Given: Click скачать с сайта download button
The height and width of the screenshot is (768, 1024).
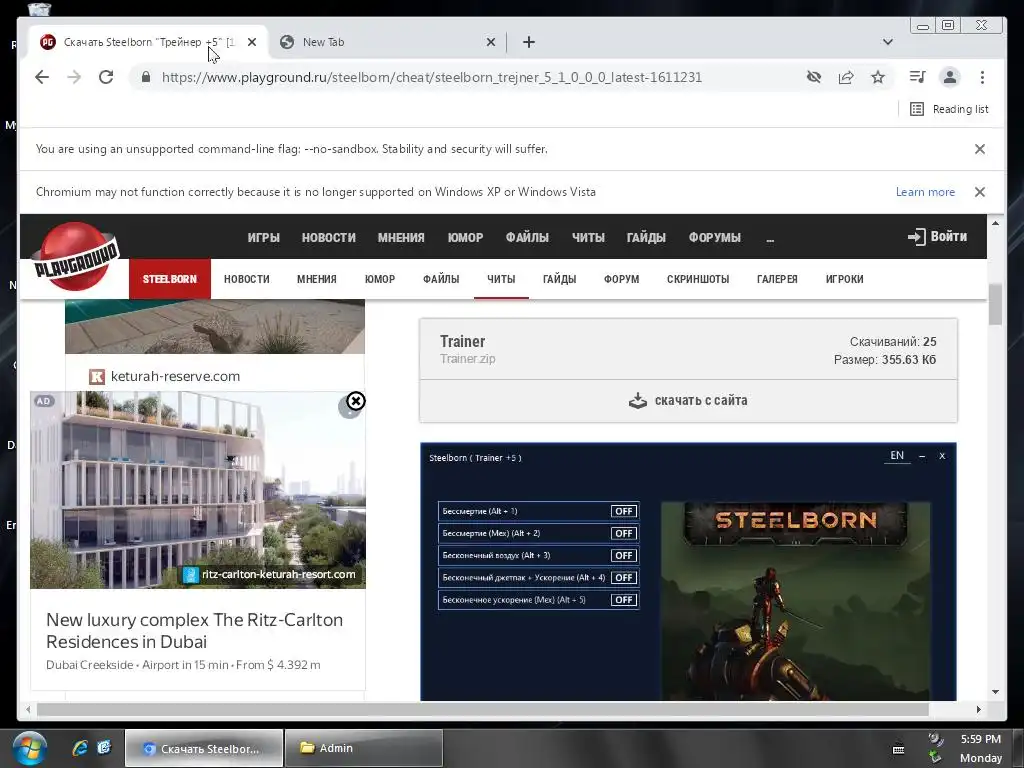Looking at the screenshot, I should tap(688, 400).
